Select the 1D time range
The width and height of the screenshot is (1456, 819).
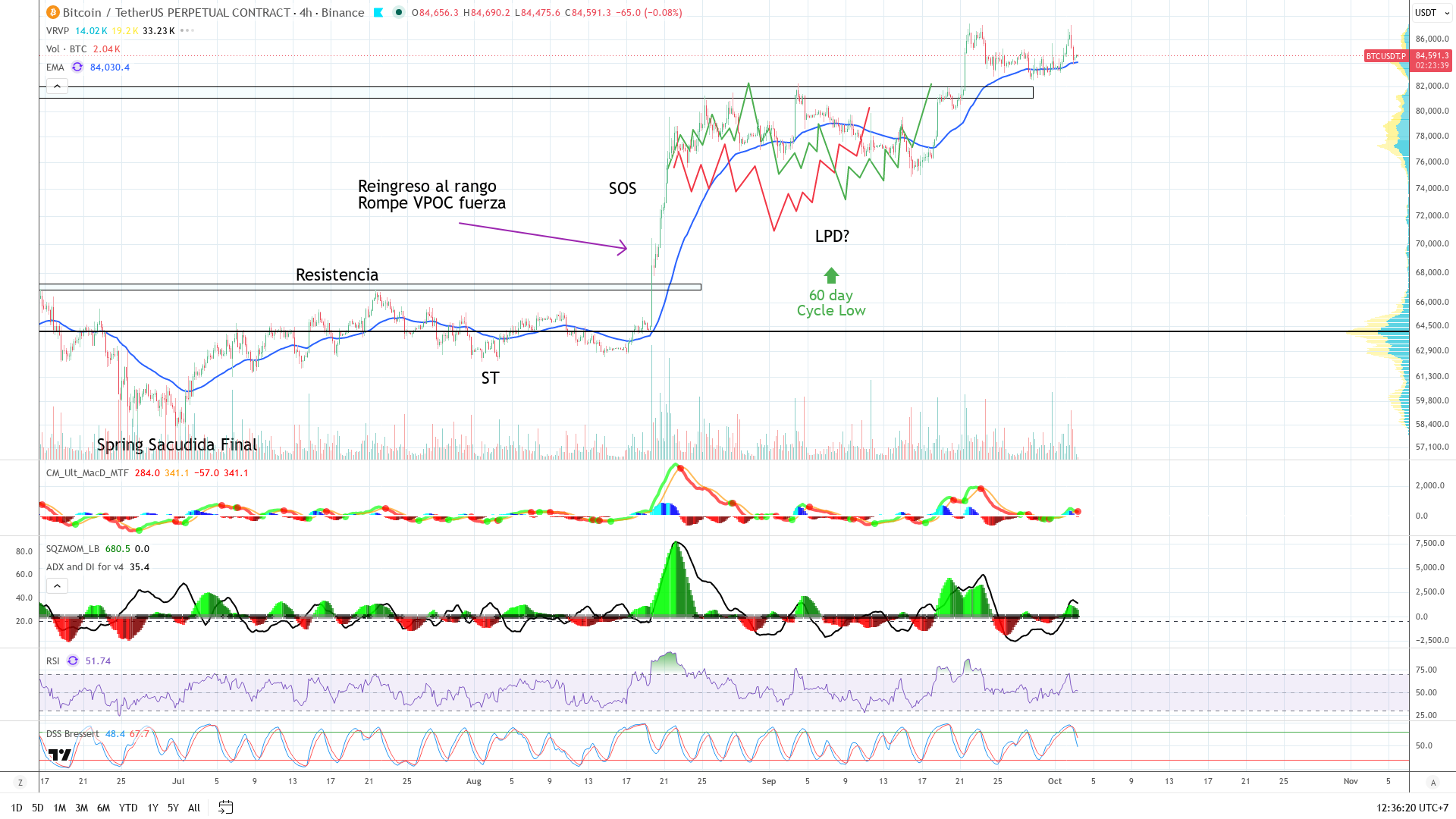[17, 808]
